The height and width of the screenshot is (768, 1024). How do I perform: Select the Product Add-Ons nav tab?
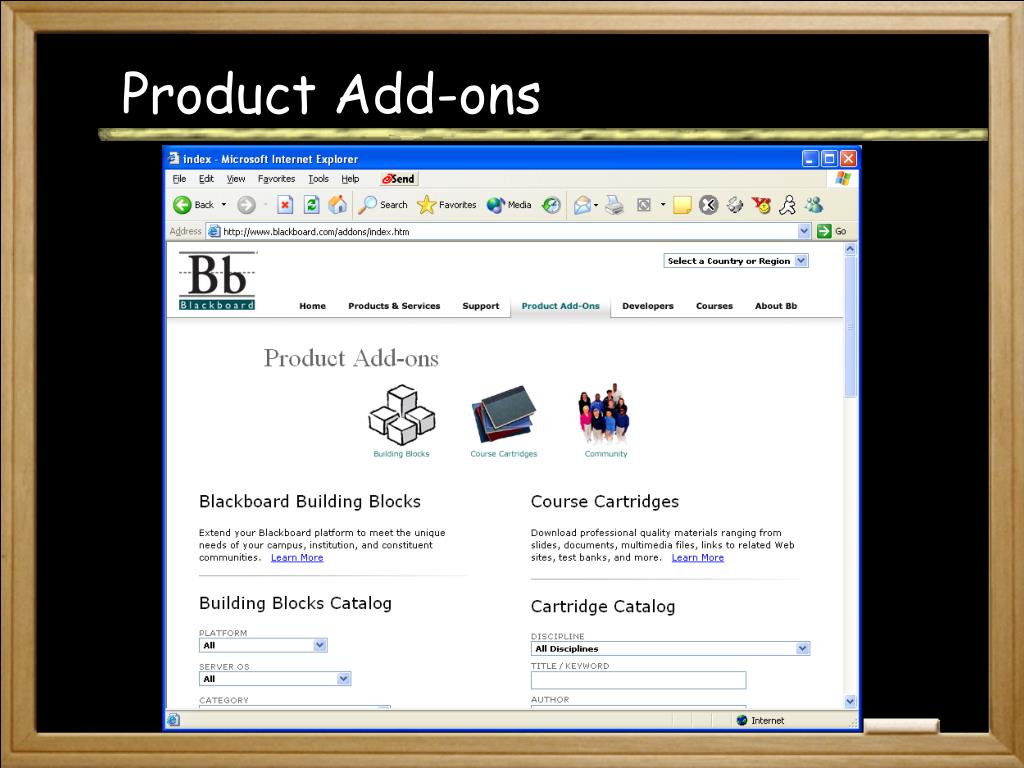(560, 306)
